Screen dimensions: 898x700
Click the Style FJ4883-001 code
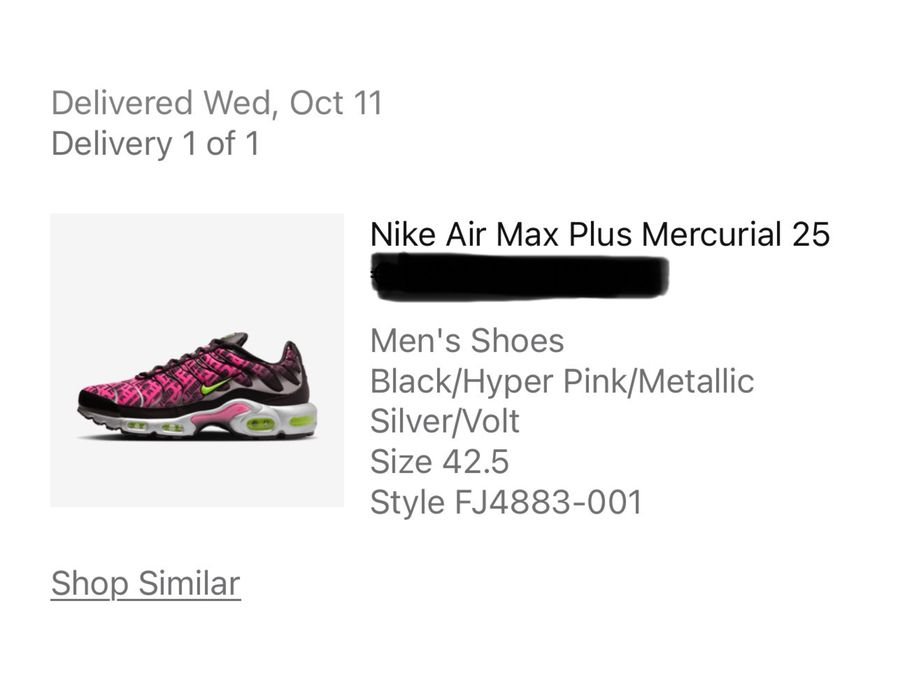pos(505,501)
